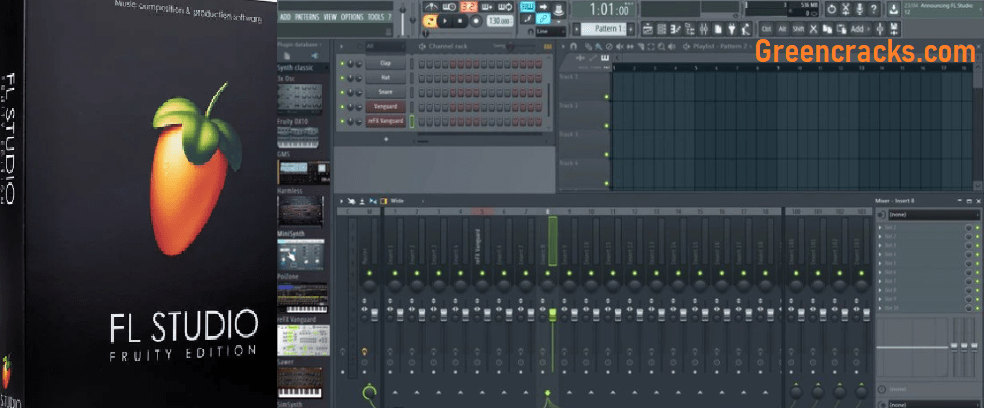This screenshot has height=408, width=984.
Task: Click the Ctrl shortcut button
Action: (766, 29)
